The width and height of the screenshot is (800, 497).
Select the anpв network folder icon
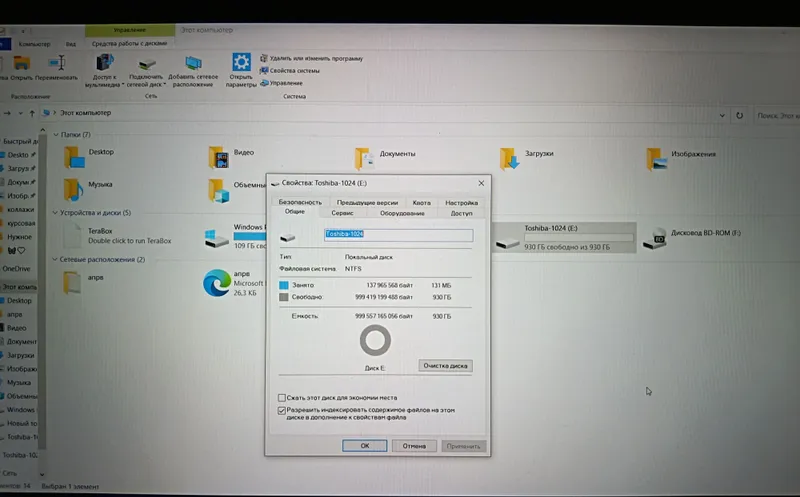pyautogui.click(x=72, y=282)
